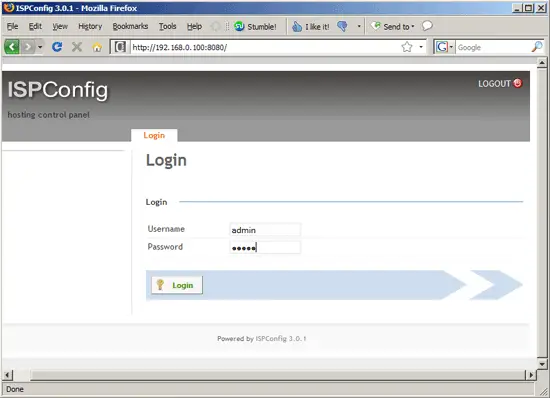This screenshot has height=398, width=550.
Task: Click the toolbar separator grip handle
Action: click(227, 26)
